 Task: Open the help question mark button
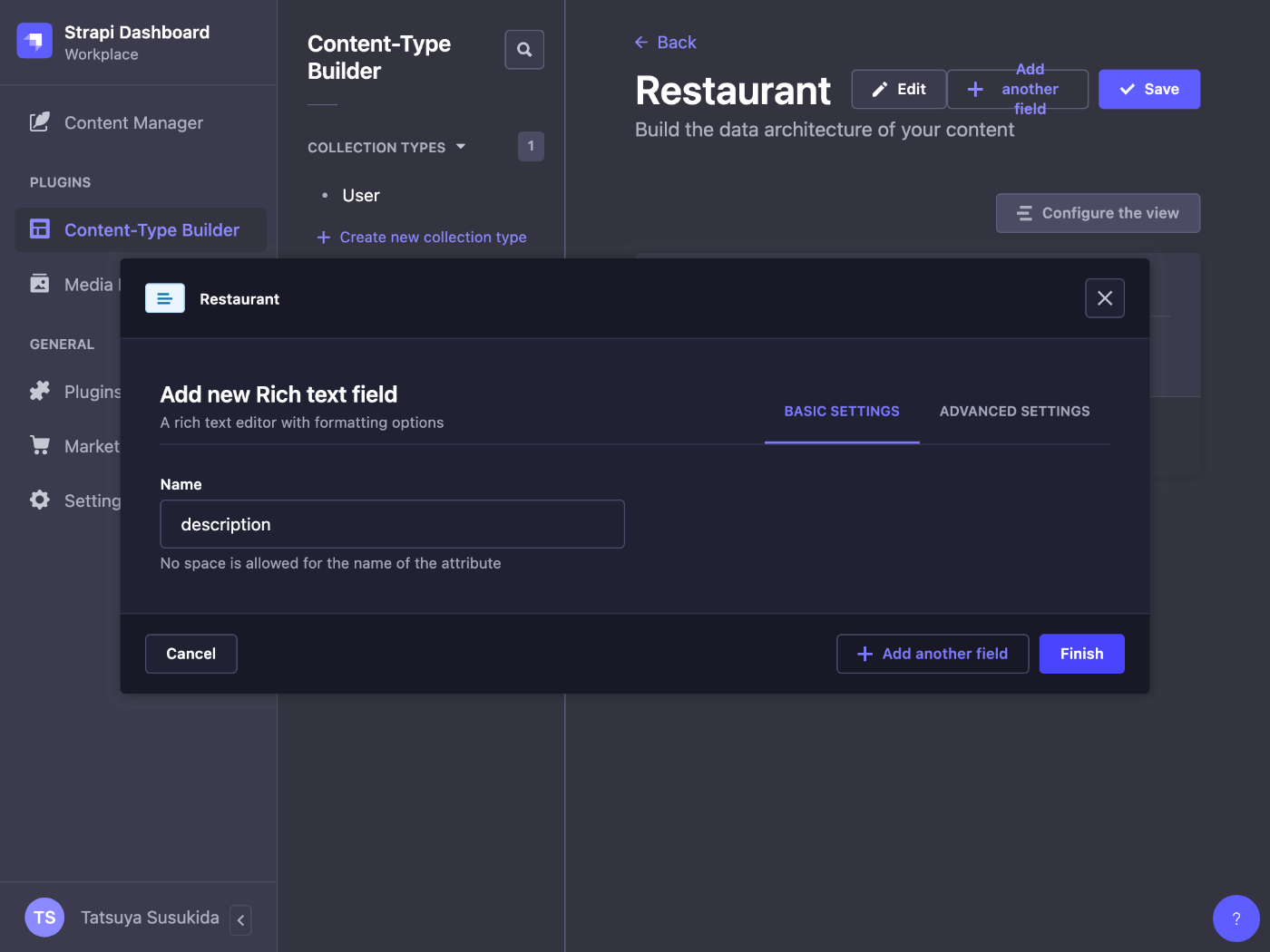[1236, 918]
